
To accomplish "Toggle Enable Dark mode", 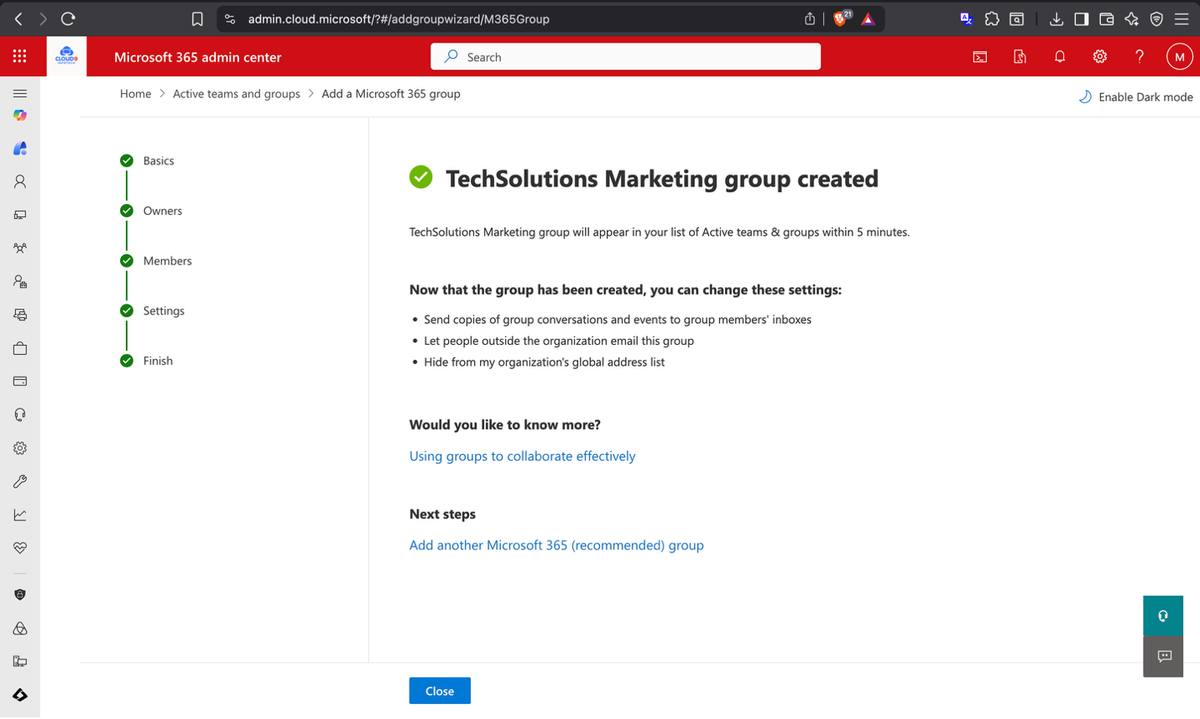I will click(x=1135, y=97).
